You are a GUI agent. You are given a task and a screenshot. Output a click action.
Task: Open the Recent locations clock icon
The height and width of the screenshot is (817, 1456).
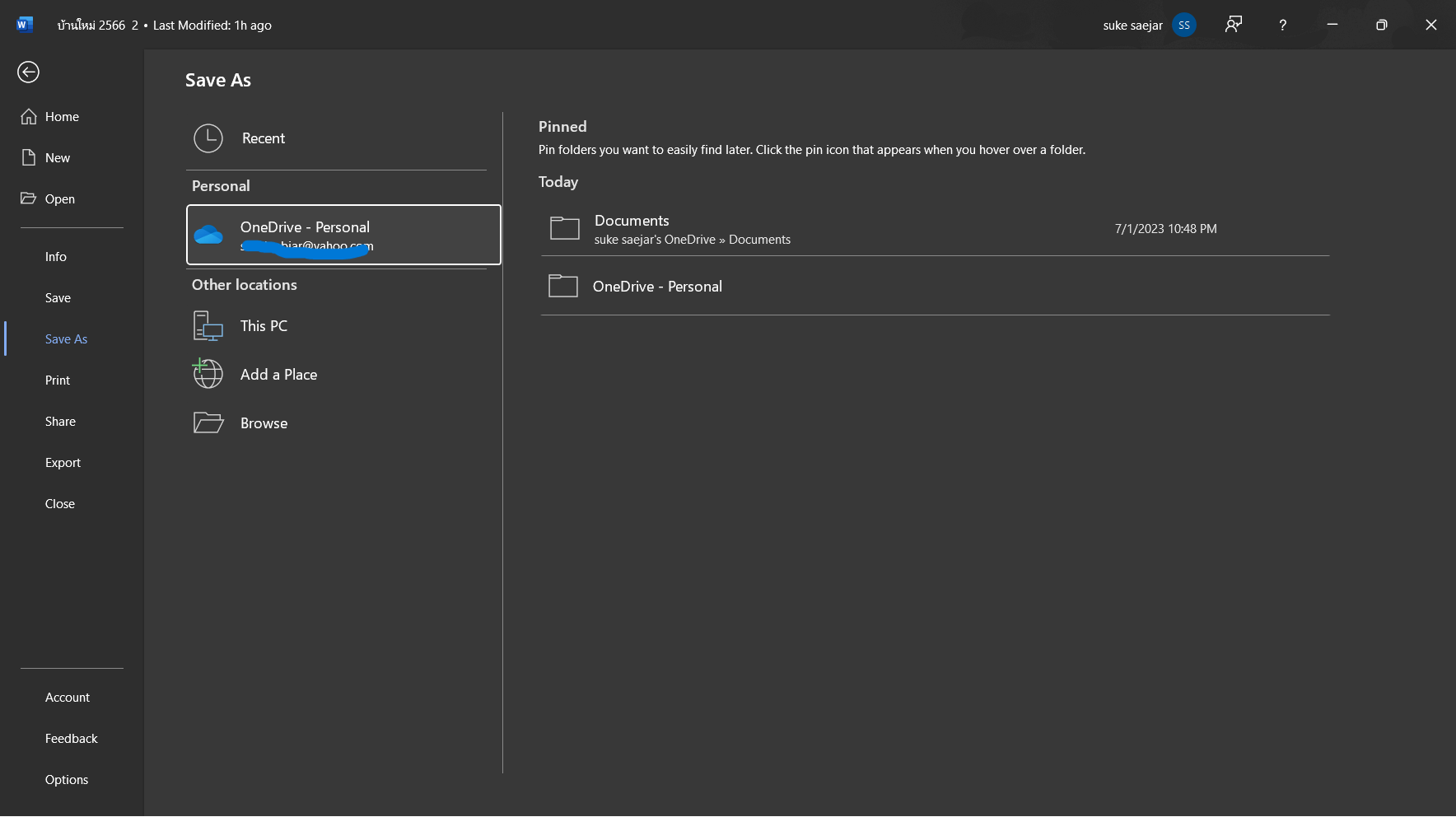pos(208,138)
